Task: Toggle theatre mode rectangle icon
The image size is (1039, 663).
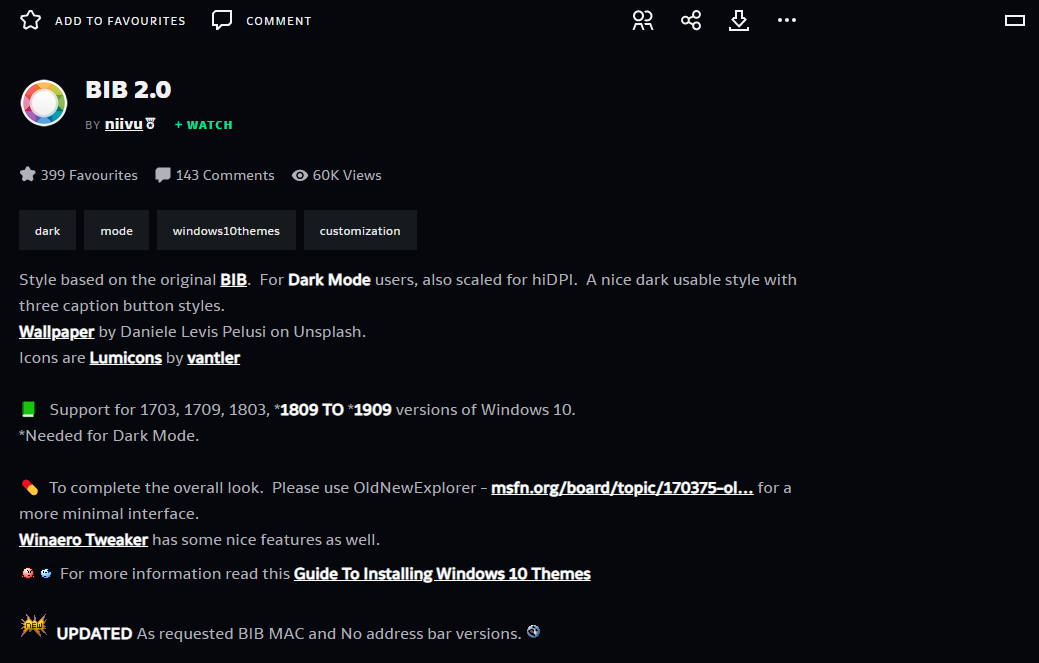Action: [x=1014, y=21]
